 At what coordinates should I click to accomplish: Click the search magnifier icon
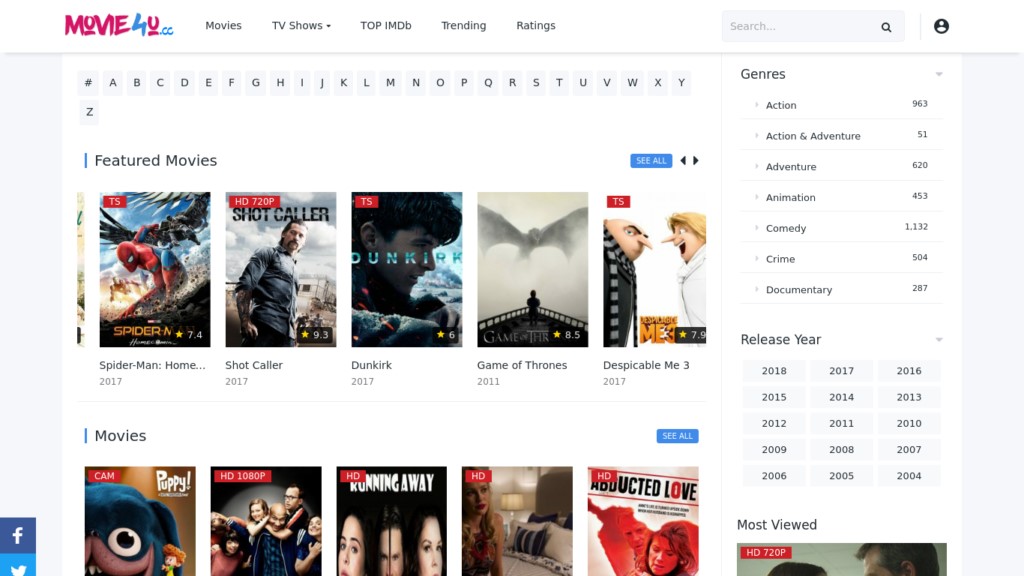coord(886,26)
